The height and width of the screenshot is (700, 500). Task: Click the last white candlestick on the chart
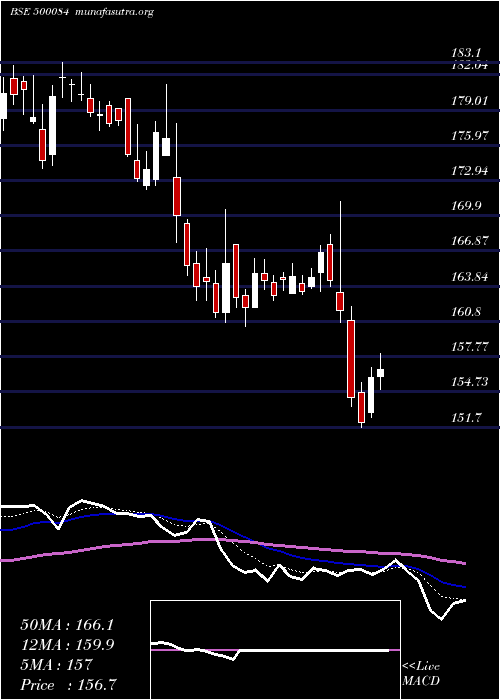[x=380, y=373]
